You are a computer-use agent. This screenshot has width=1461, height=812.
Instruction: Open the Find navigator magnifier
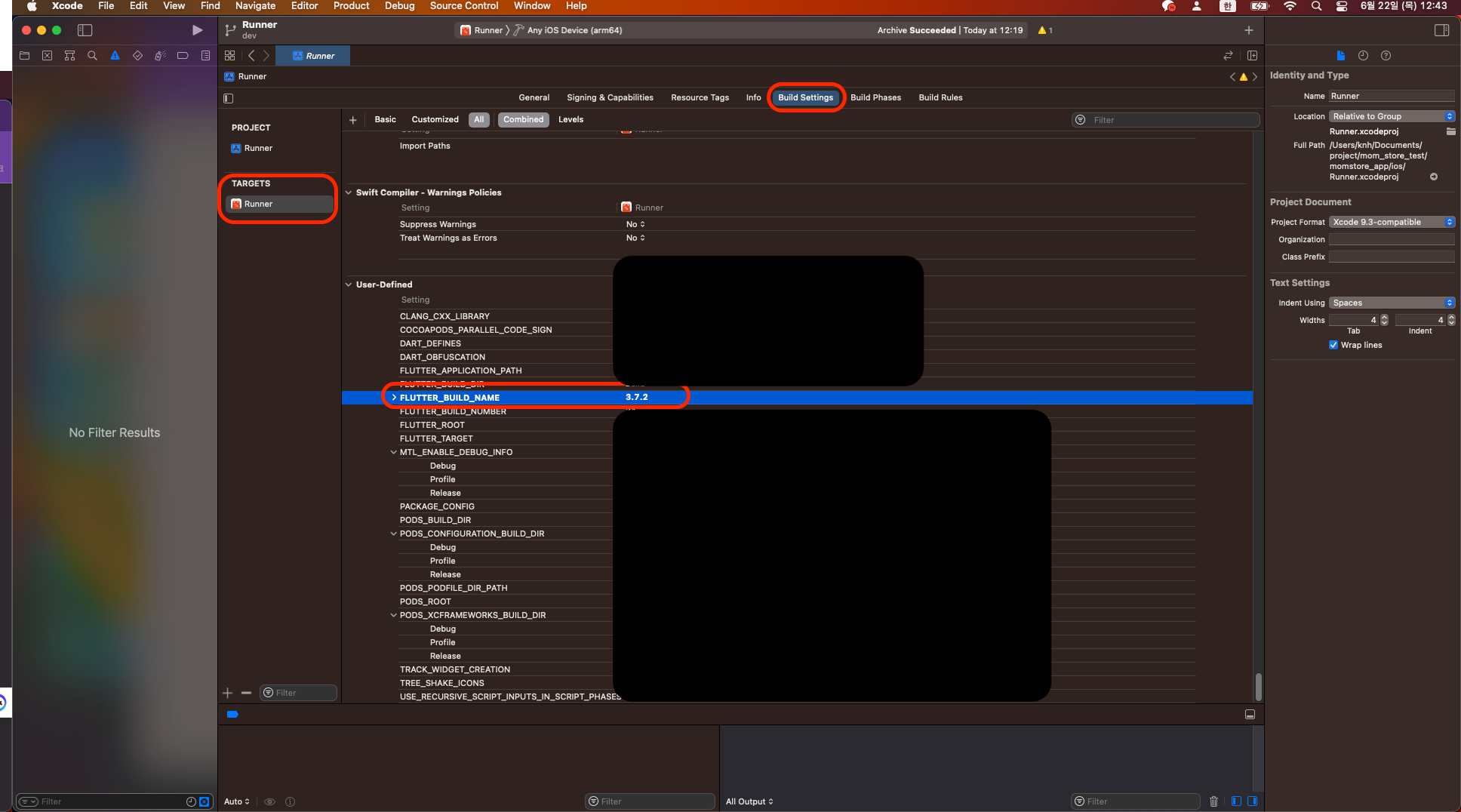pos(92,56)
